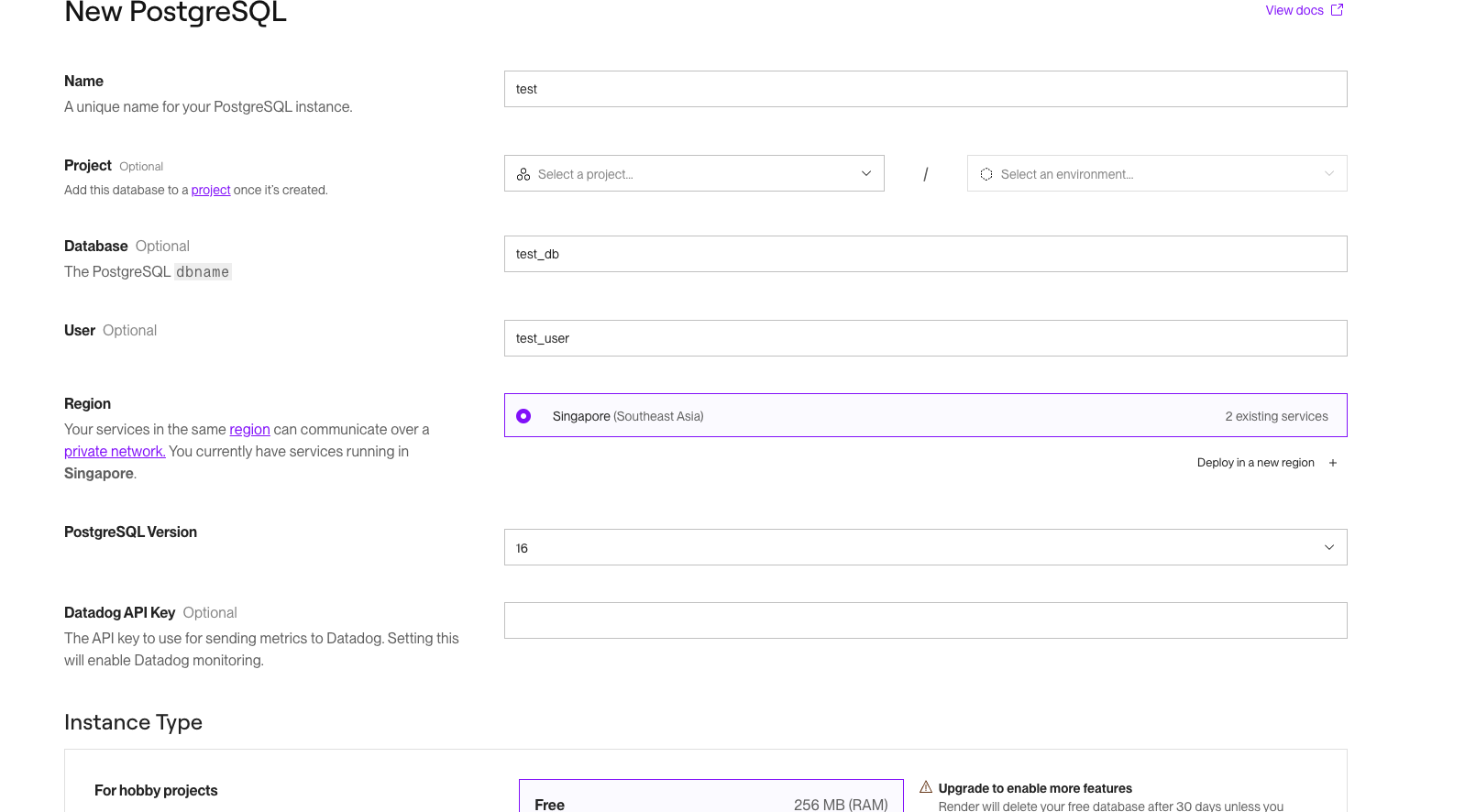Click Deploy in a new region

[x=1255, y=463]
